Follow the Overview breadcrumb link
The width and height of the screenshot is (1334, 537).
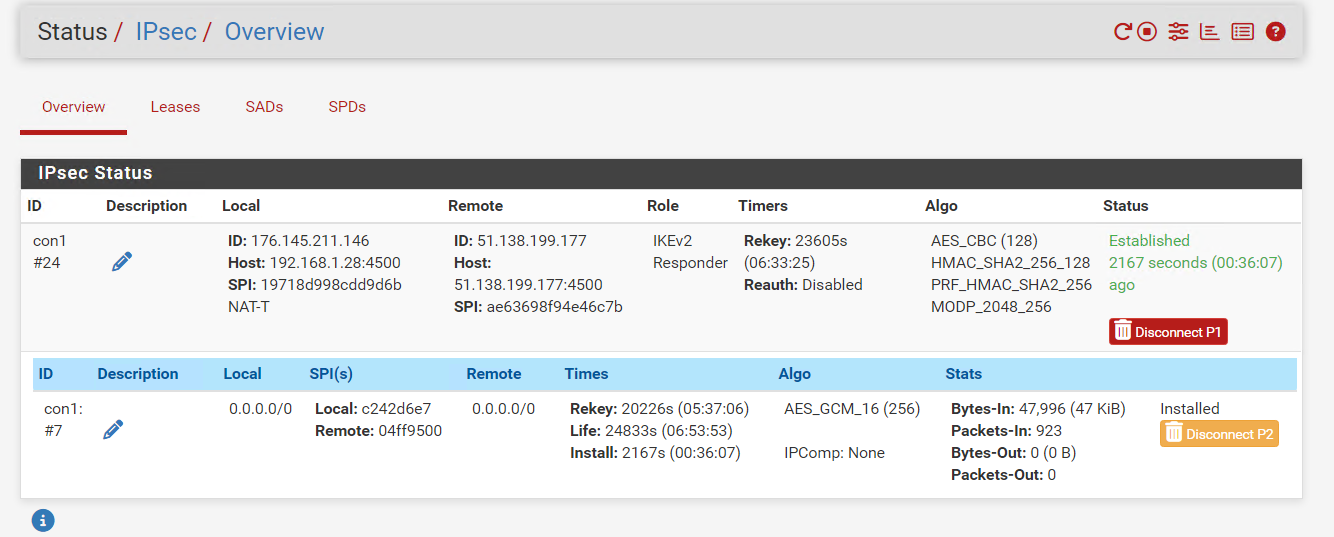[x=274, y=31]
